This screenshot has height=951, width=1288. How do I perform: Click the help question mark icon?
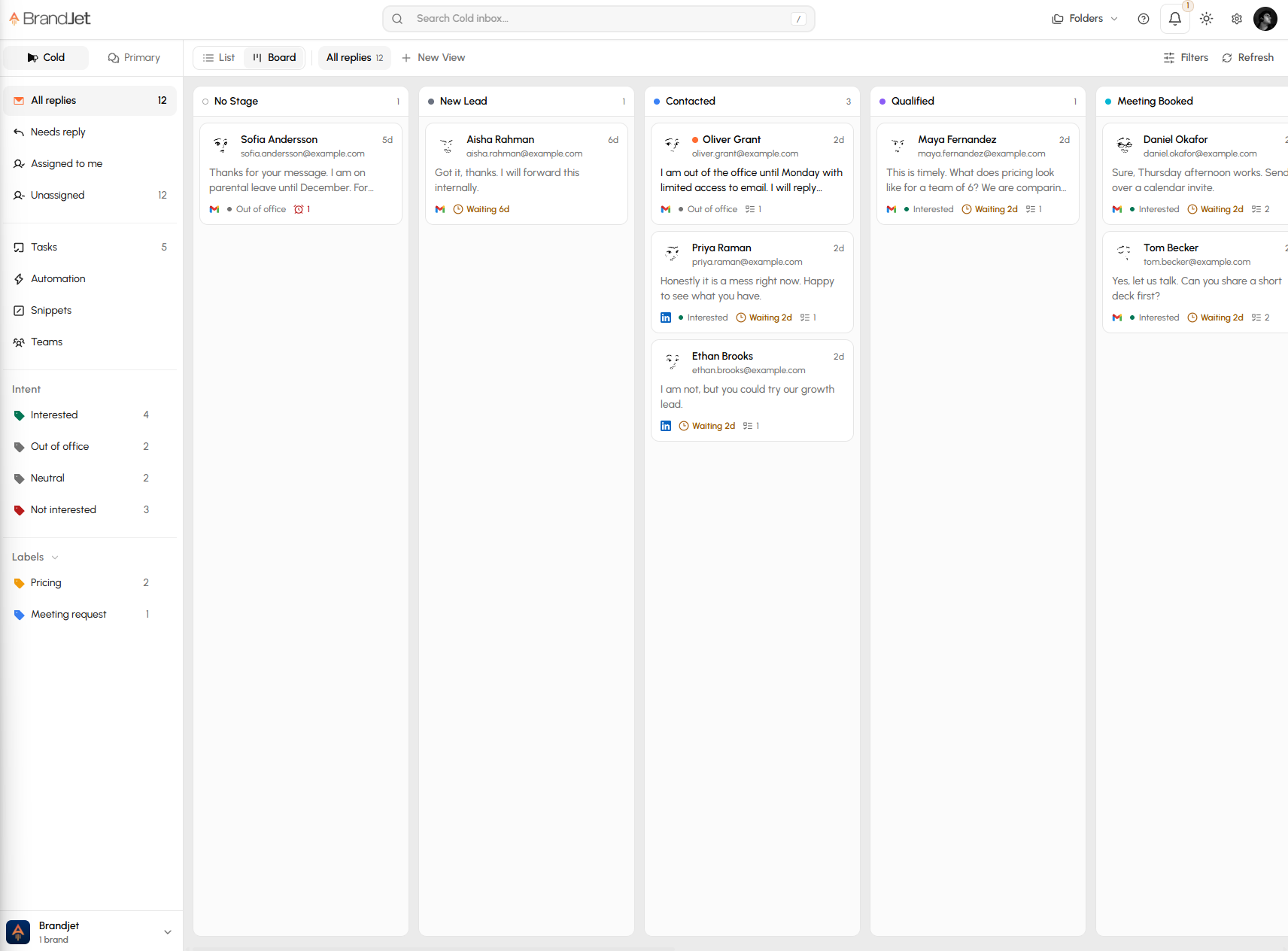click(x=1143, y=19)
